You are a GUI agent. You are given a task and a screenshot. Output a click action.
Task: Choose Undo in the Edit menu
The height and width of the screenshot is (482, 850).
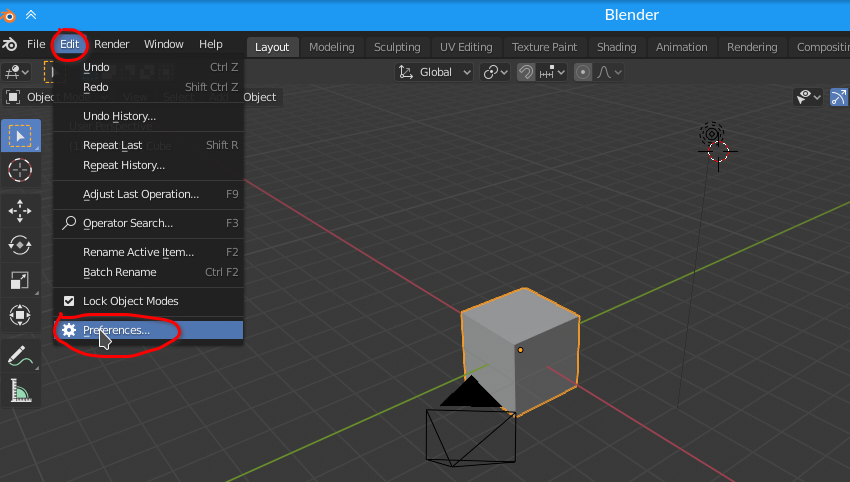tap(149, 67)
